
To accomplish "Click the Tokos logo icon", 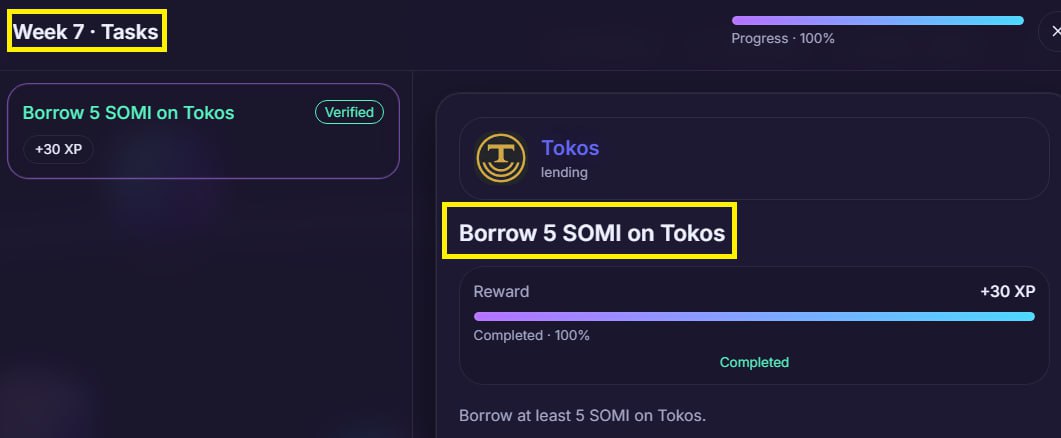I will pos(501,158).
